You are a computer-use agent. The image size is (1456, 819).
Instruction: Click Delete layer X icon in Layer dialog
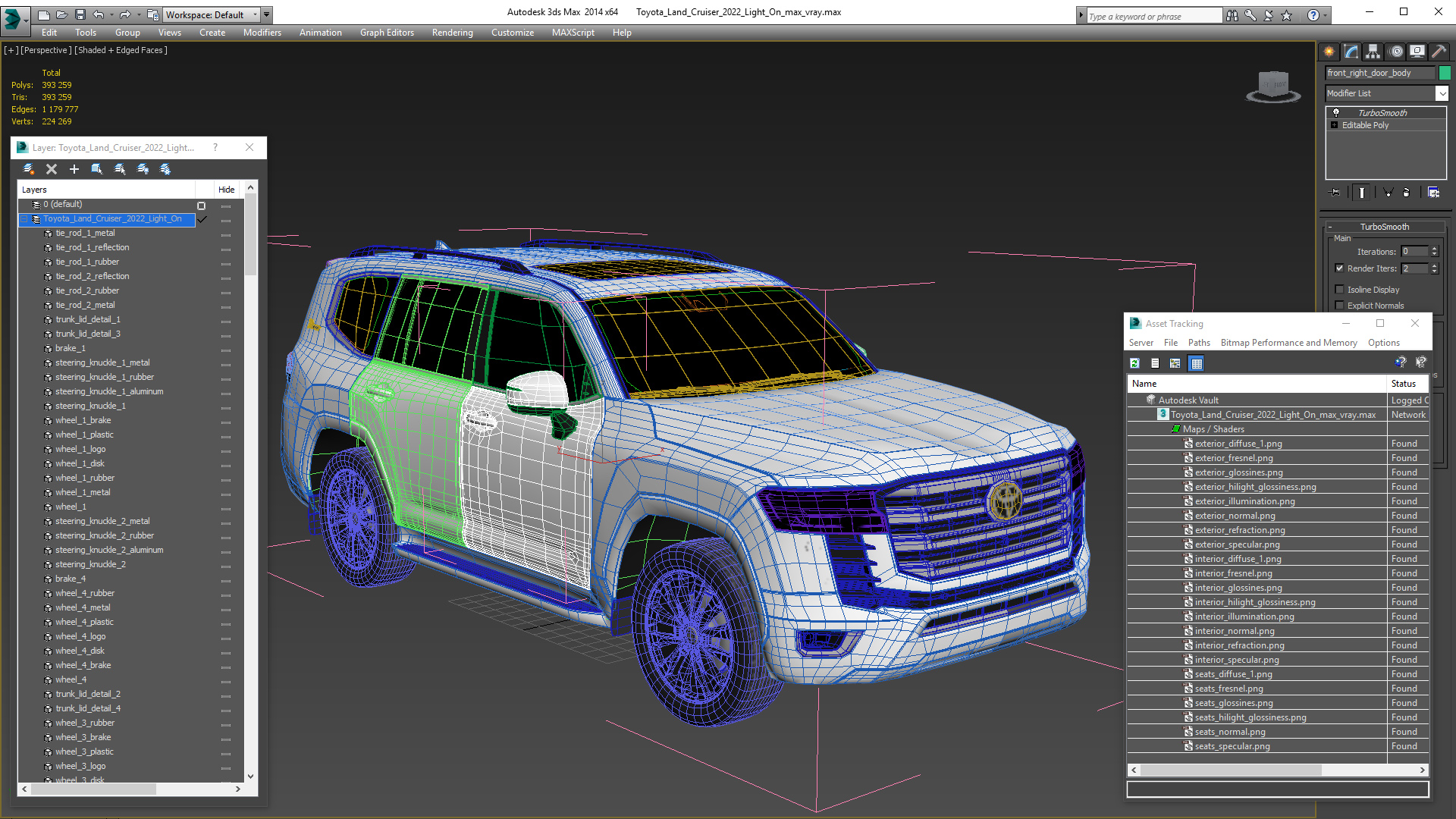pos(52,169)
